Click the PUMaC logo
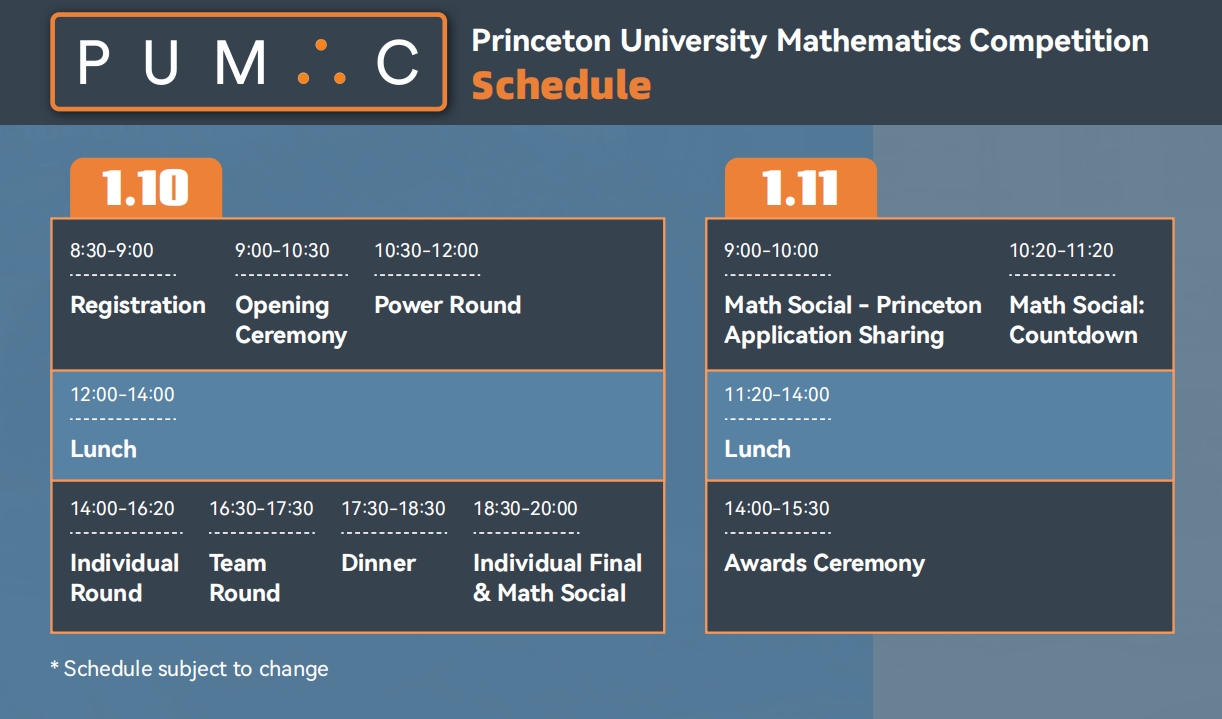1222x719 pixels. pyautogui.click(x=248, y=62)
